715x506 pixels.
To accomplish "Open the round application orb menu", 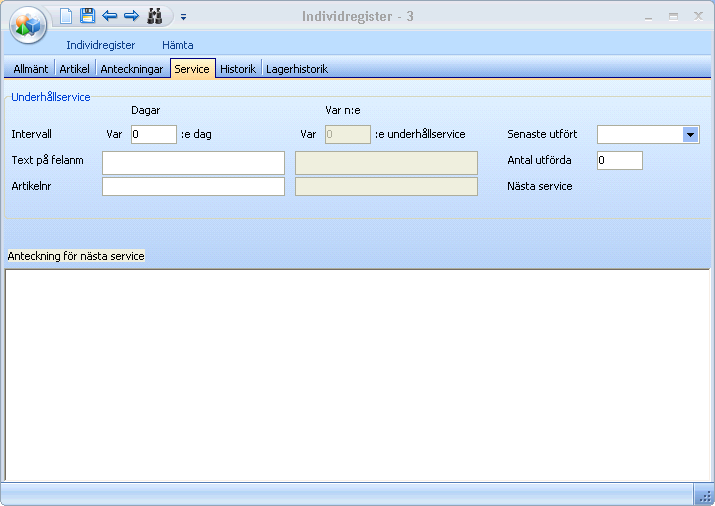I will pyautogui.click(x=28, y=25).
